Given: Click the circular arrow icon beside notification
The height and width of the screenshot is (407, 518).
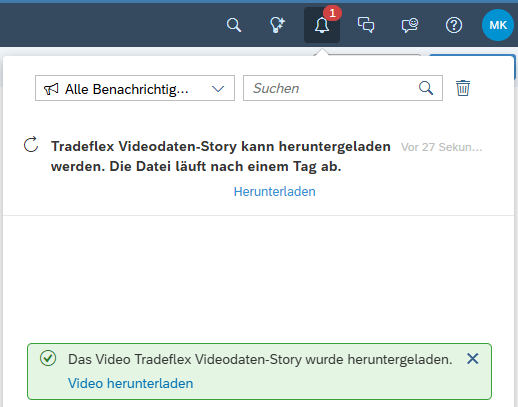Looking at the screenshot, I should 31,145.
